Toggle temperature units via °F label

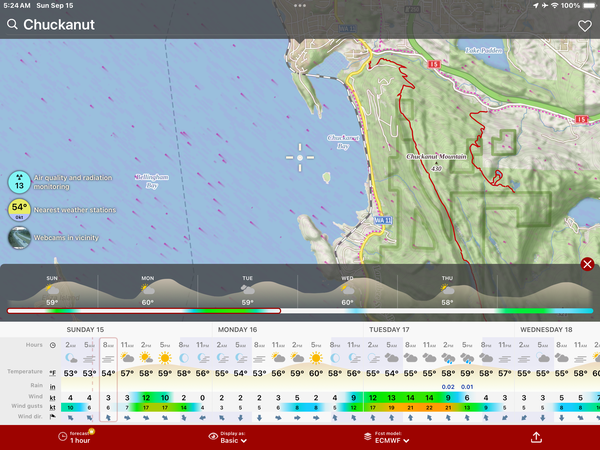point(52,372)
